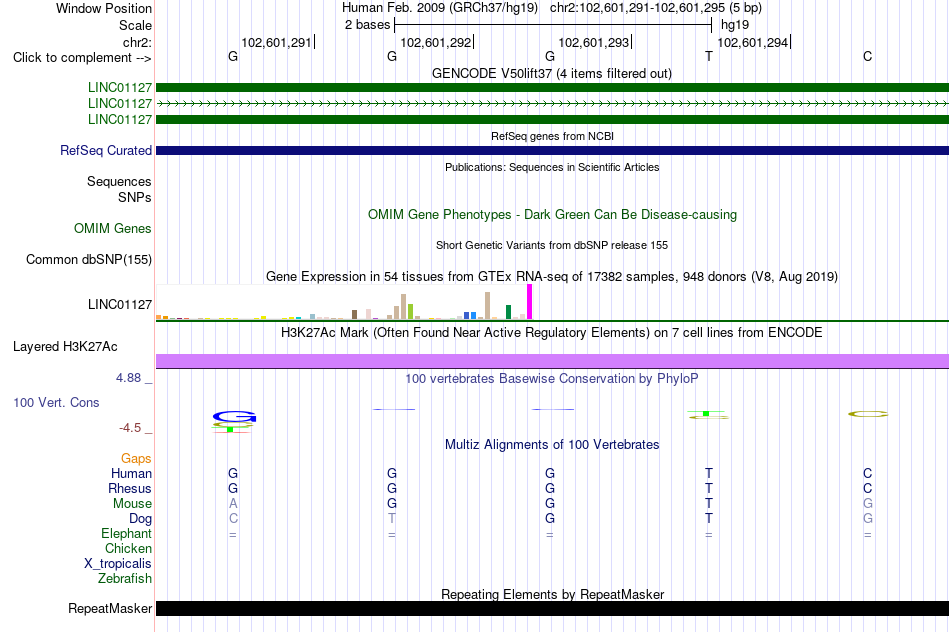
Task: Click the tall magenta bar in the GTEx chart
Action: click(530, 302)
